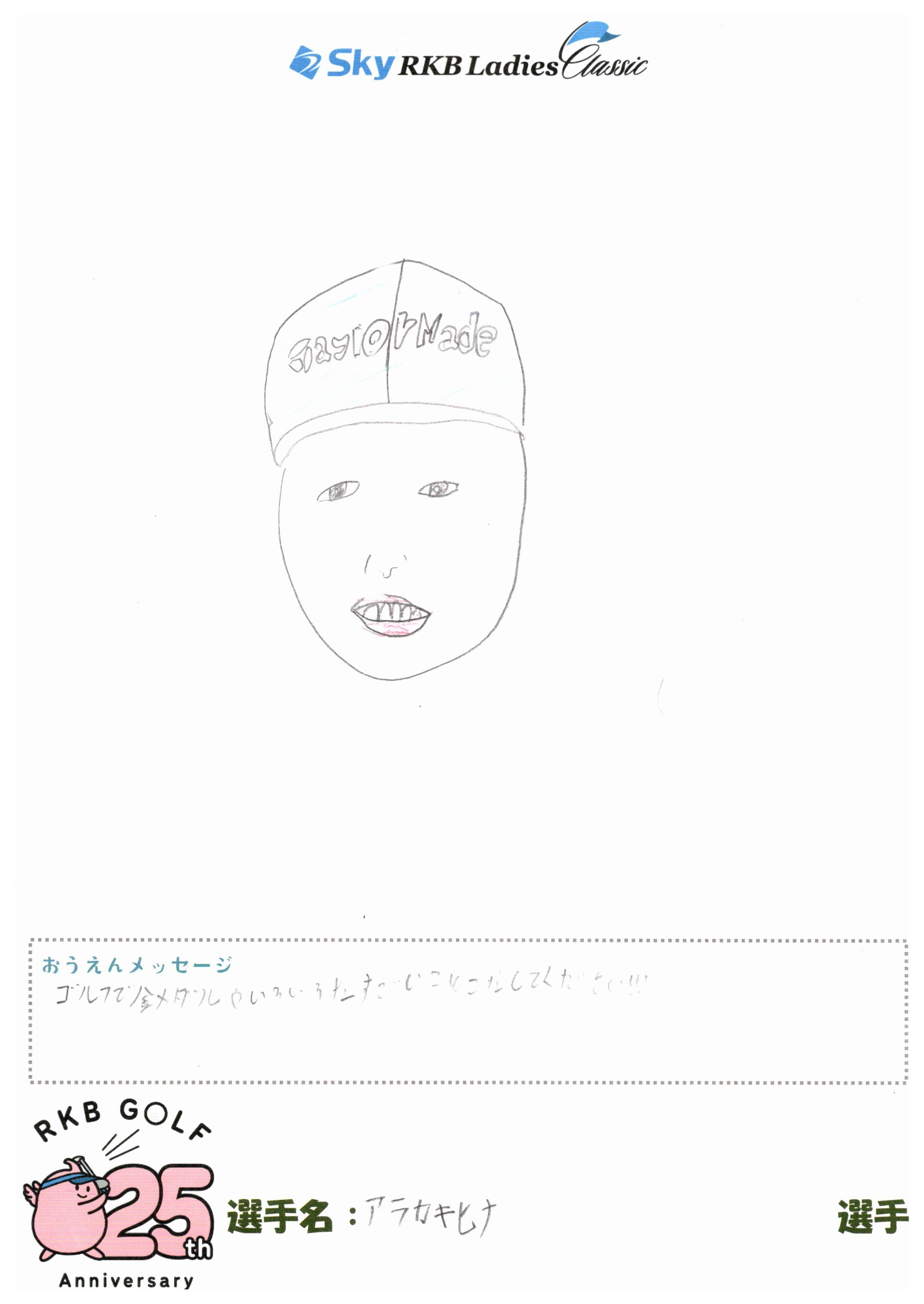
Task: Click the drawn right eye
Action: point(439,489)
